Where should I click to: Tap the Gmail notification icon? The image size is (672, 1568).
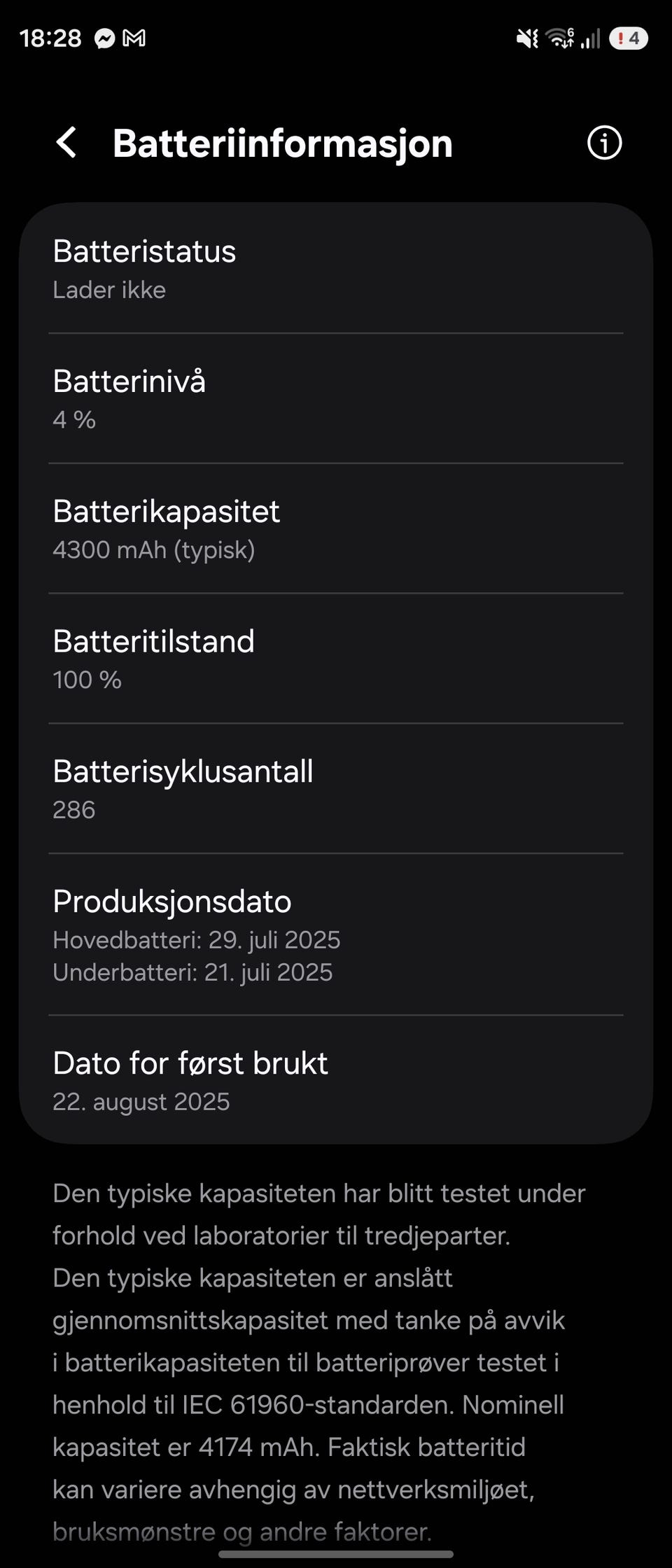click(134, 38)
